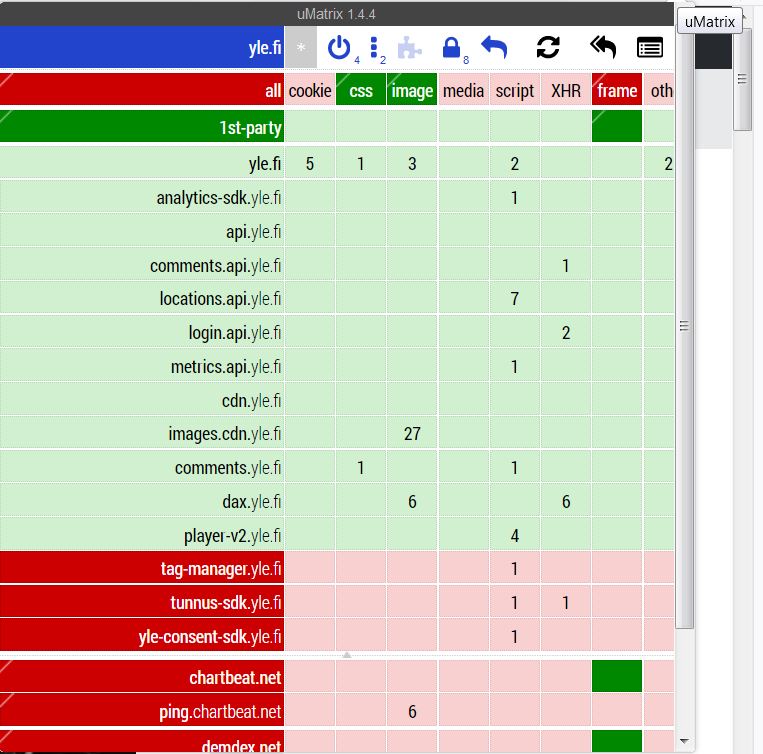The image size is (763, 754).
Task: Open the three-dot overflow options menu
Action: [374, 48]
